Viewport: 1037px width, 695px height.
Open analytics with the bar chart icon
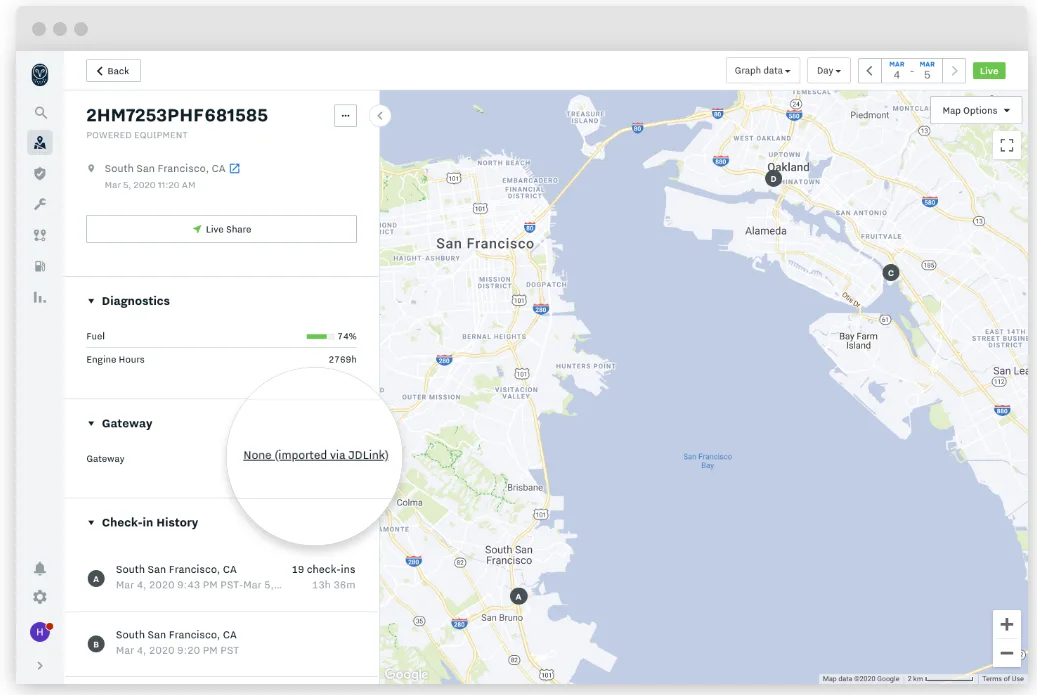(x=40, y=297)
